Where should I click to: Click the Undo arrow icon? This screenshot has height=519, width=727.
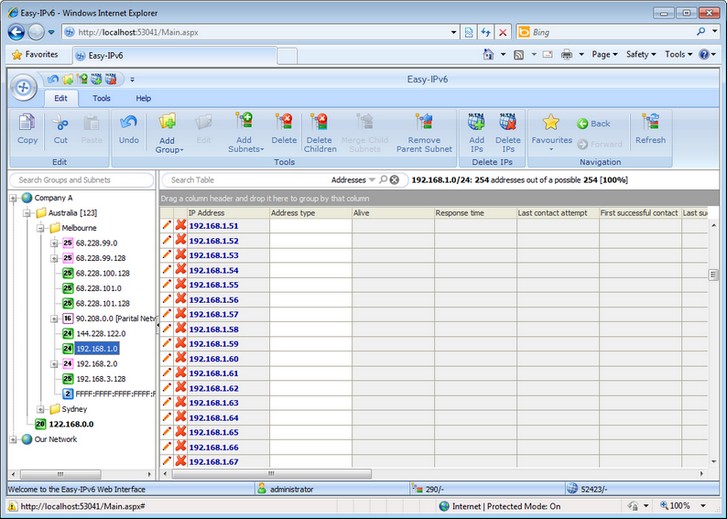(x=128, y=122)
